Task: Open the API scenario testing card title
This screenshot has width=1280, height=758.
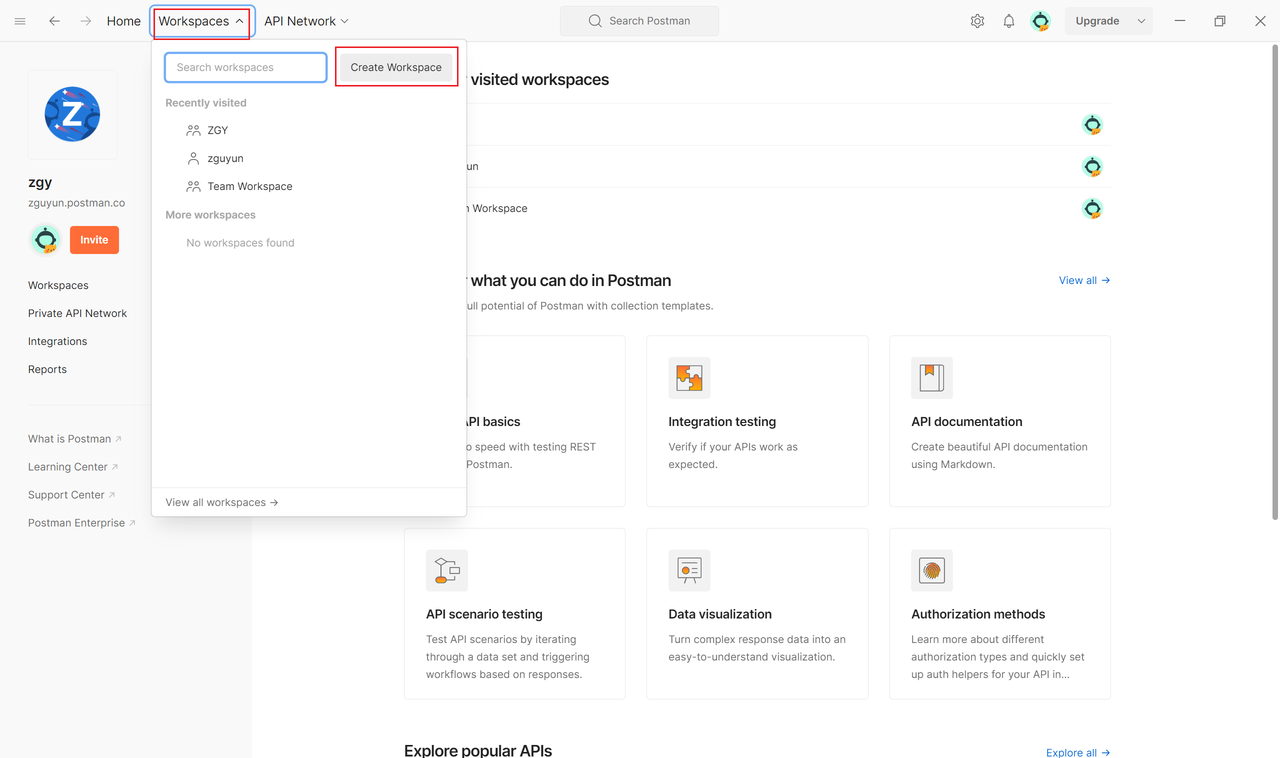Action: click(484, 614)
